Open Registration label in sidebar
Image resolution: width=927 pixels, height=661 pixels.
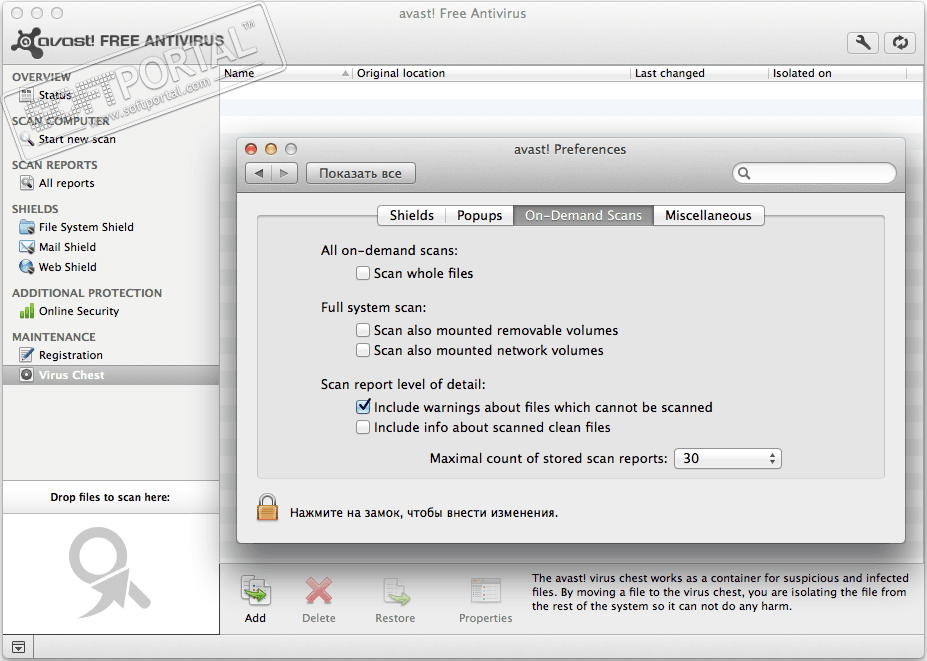[x=71, y=355]
